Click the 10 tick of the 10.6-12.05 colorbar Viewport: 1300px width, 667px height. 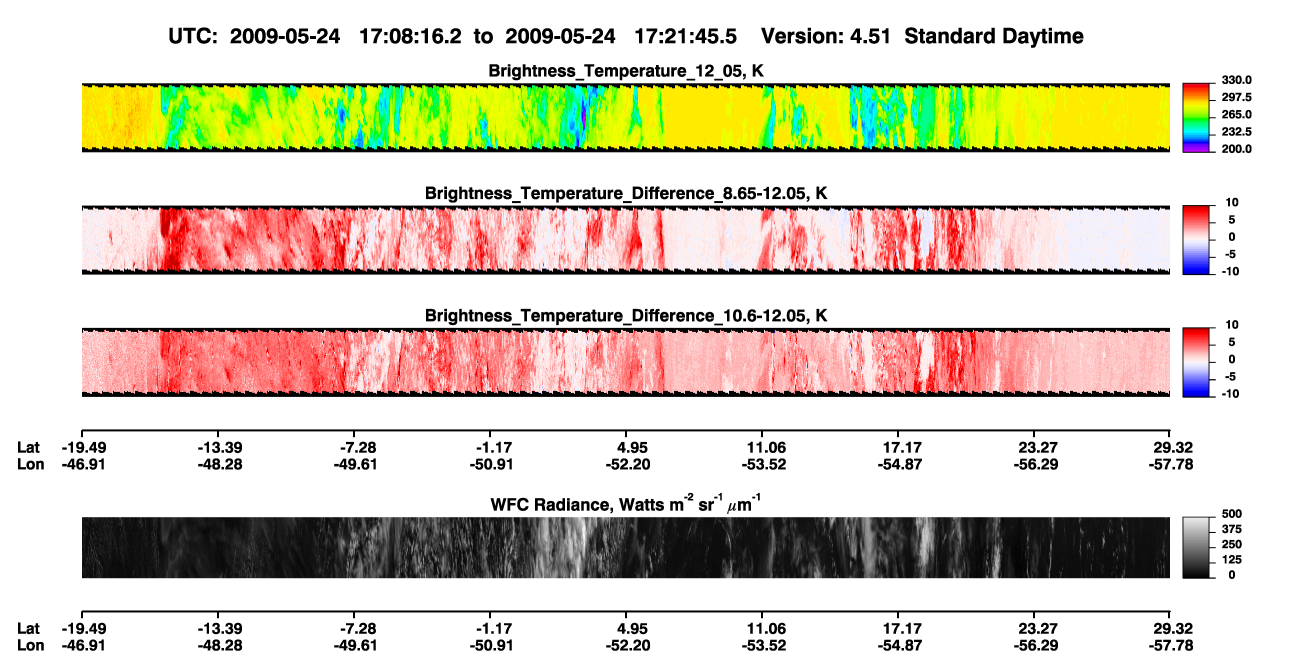tap(1230, 326)
